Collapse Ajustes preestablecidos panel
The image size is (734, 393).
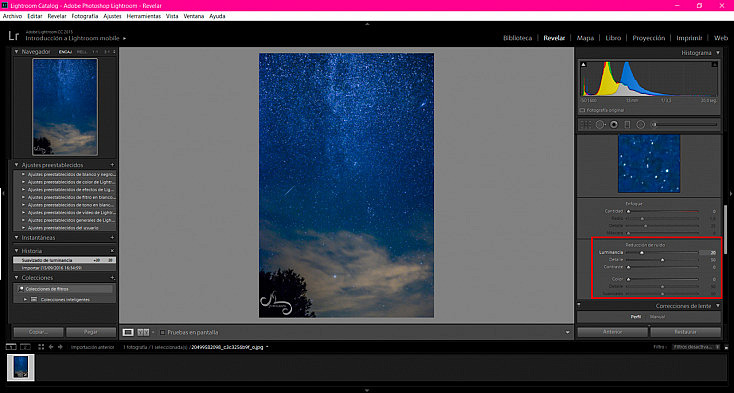point(16,165)
